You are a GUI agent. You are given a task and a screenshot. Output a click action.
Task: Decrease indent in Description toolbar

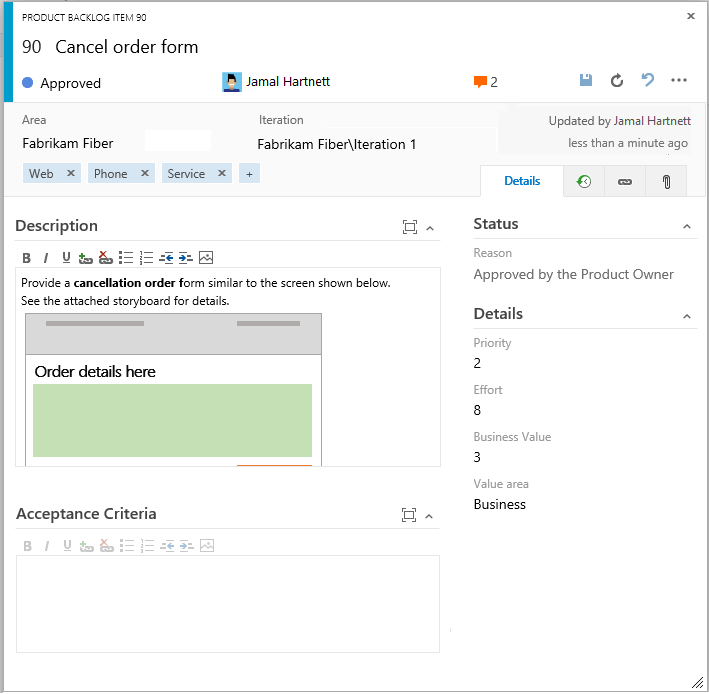[166, 258]
